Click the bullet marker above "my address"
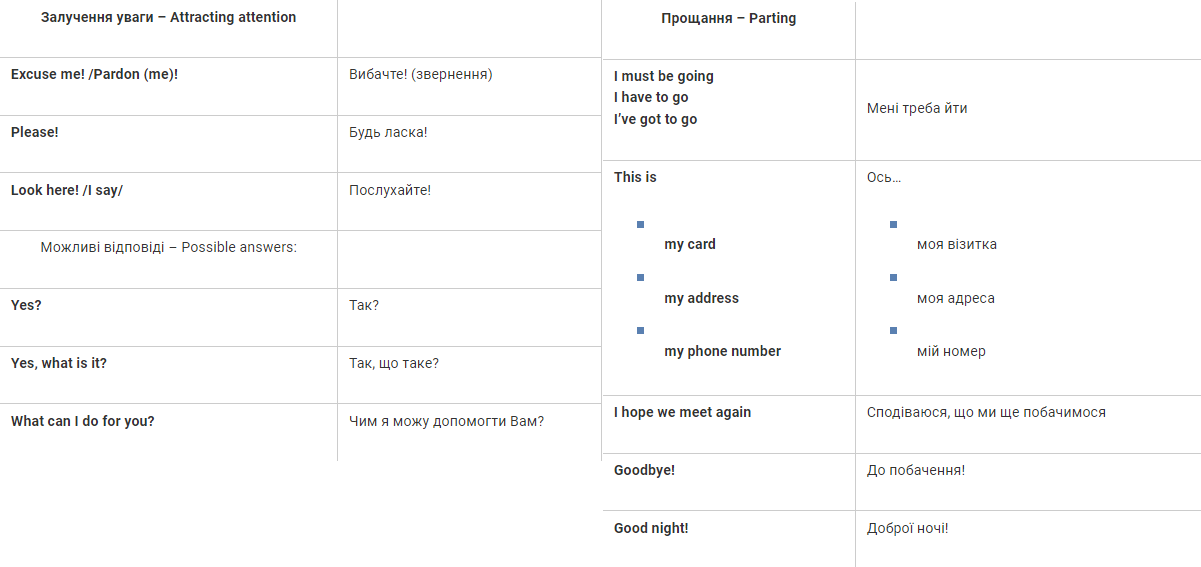 (x=641, y=278)
